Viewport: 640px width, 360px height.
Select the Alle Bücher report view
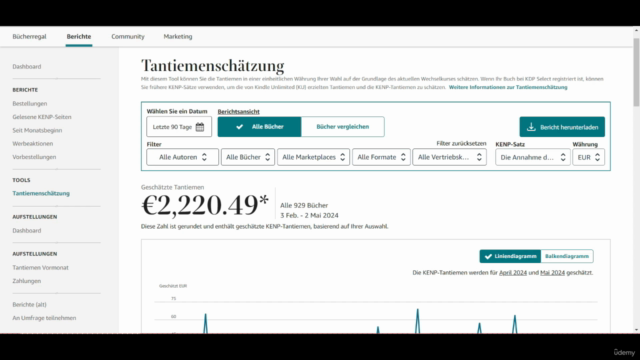point(259,127)
